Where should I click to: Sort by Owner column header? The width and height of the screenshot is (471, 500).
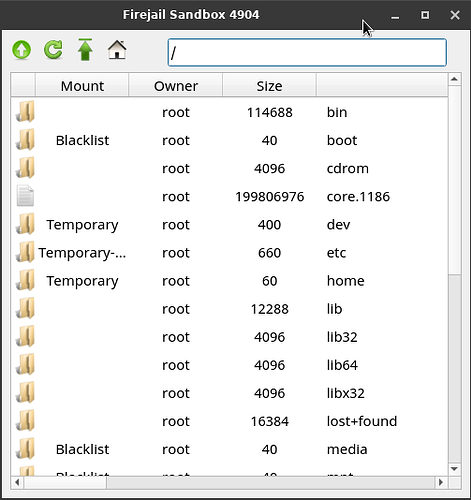coord(176,86)
